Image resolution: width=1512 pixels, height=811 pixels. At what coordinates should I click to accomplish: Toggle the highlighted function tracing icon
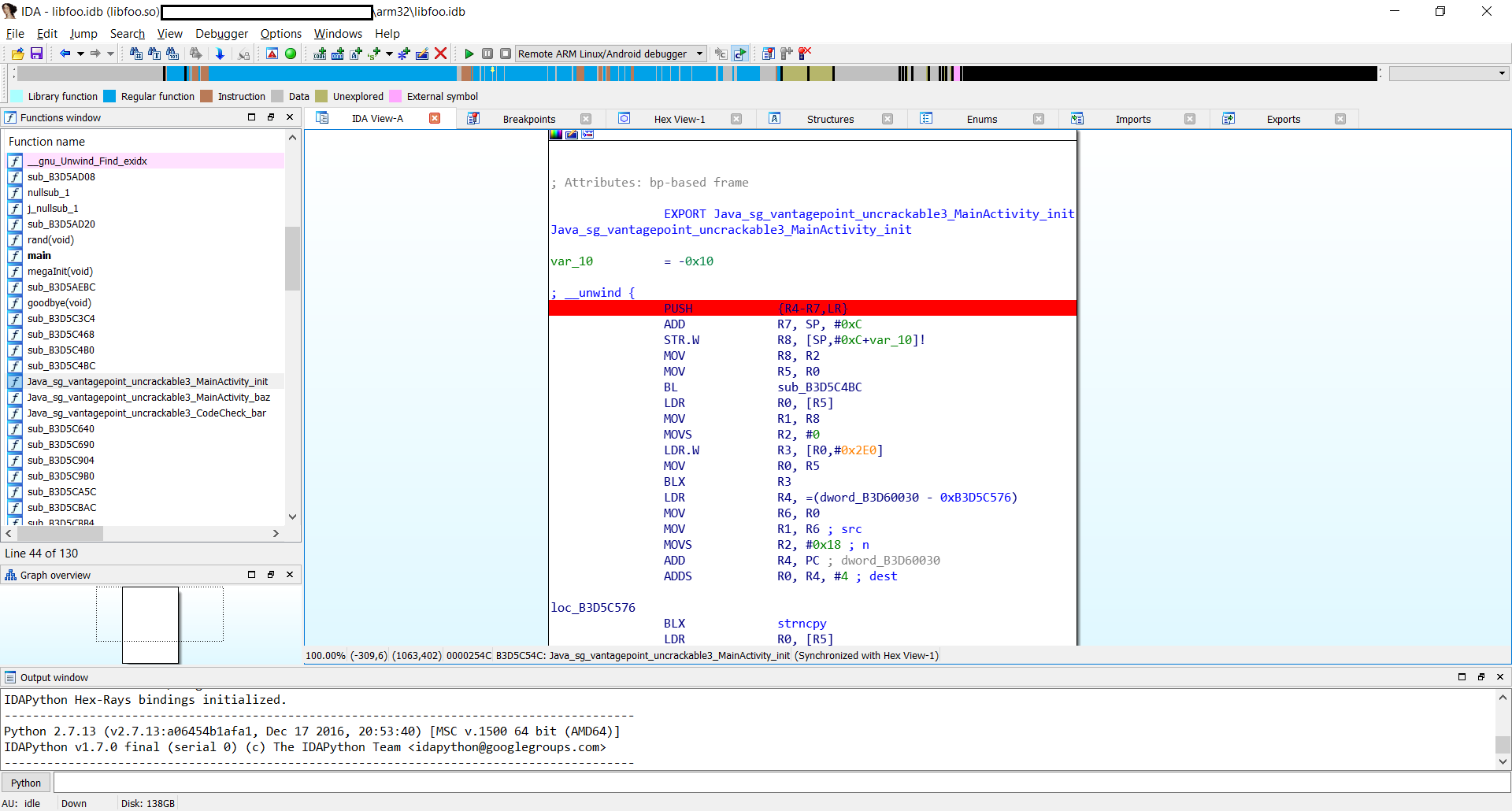point(739,54)
